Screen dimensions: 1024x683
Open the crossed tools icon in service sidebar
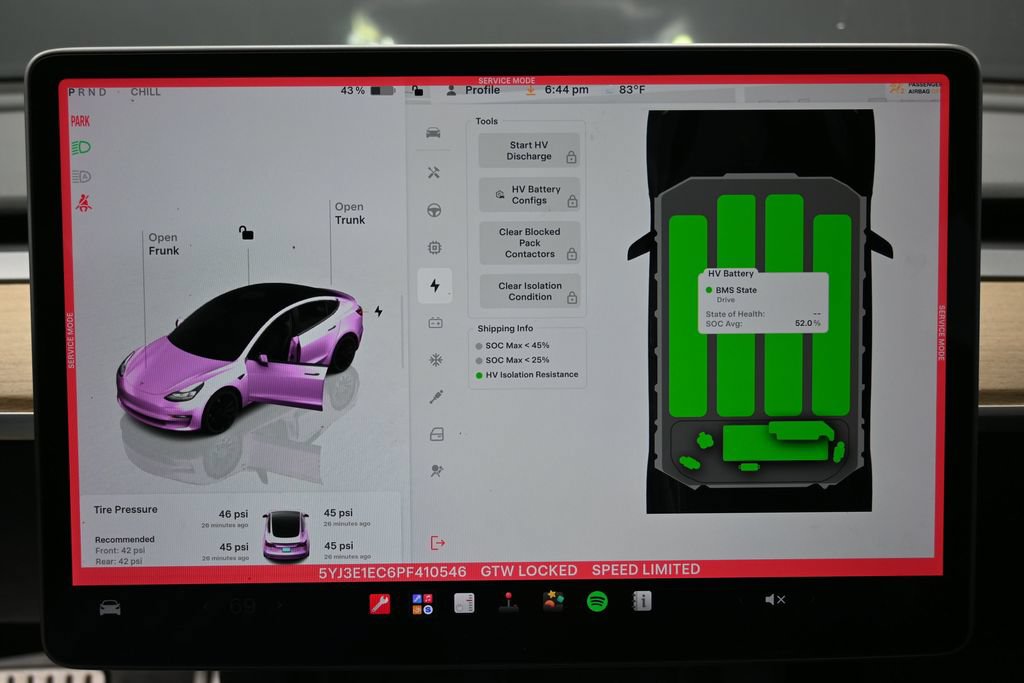click(x=434, y=172)
